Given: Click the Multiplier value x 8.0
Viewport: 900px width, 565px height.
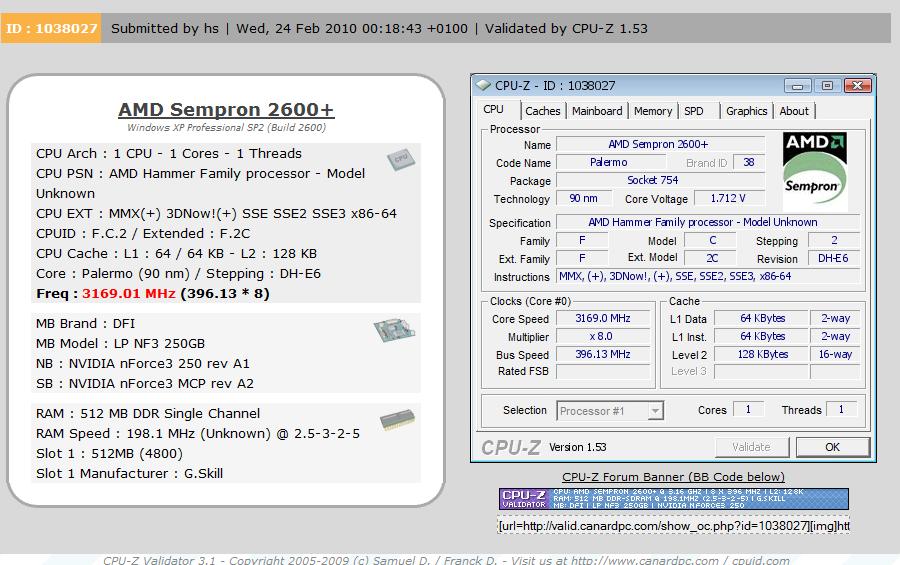Looking at the screenshot, I should point(603,336).
